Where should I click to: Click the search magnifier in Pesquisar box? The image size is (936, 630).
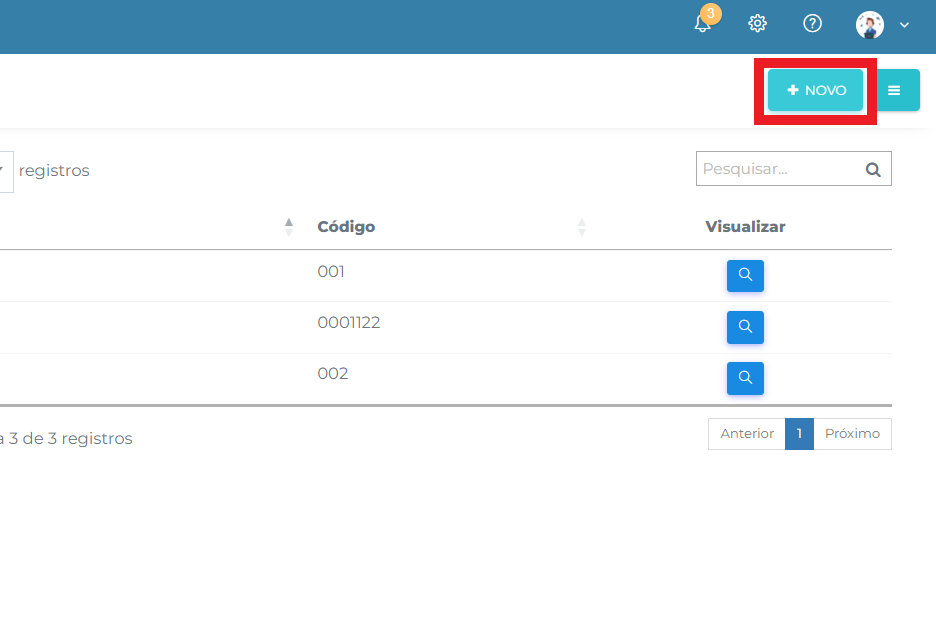[873, 170]
